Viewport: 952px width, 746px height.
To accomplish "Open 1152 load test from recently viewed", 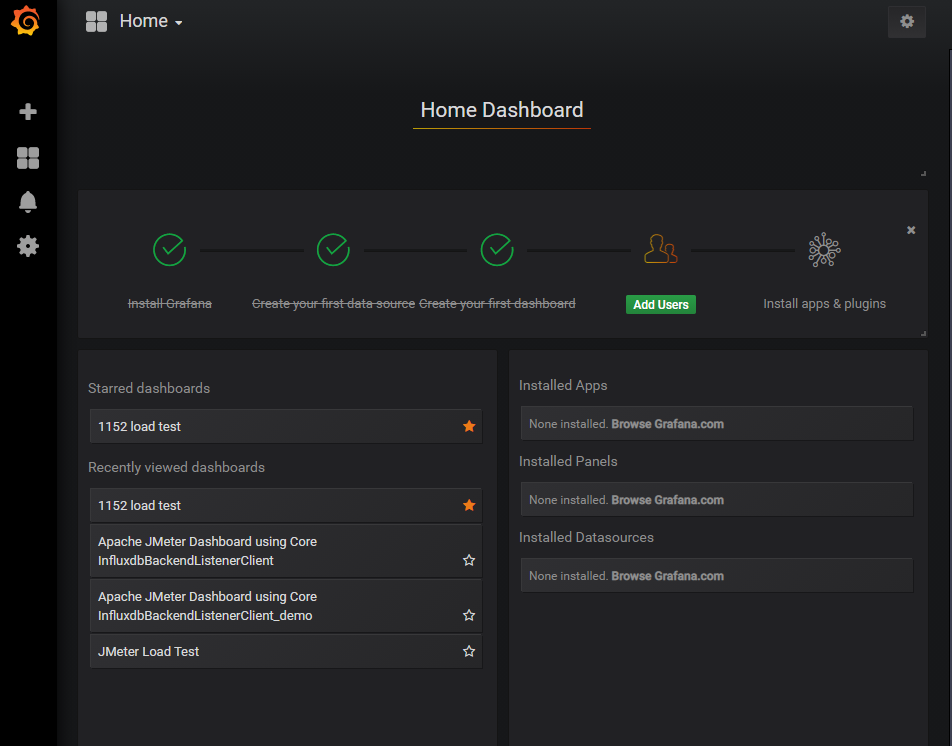I will click(140, 506).
